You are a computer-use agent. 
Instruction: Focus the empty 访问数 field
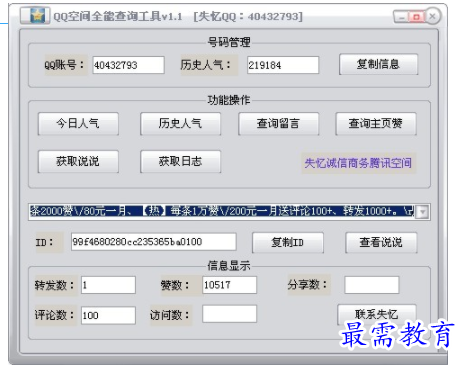tap(229, 314)
